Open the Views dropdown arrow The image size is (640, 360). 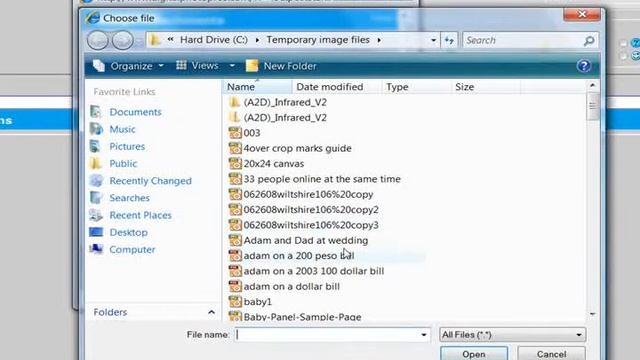click(232, 66)
